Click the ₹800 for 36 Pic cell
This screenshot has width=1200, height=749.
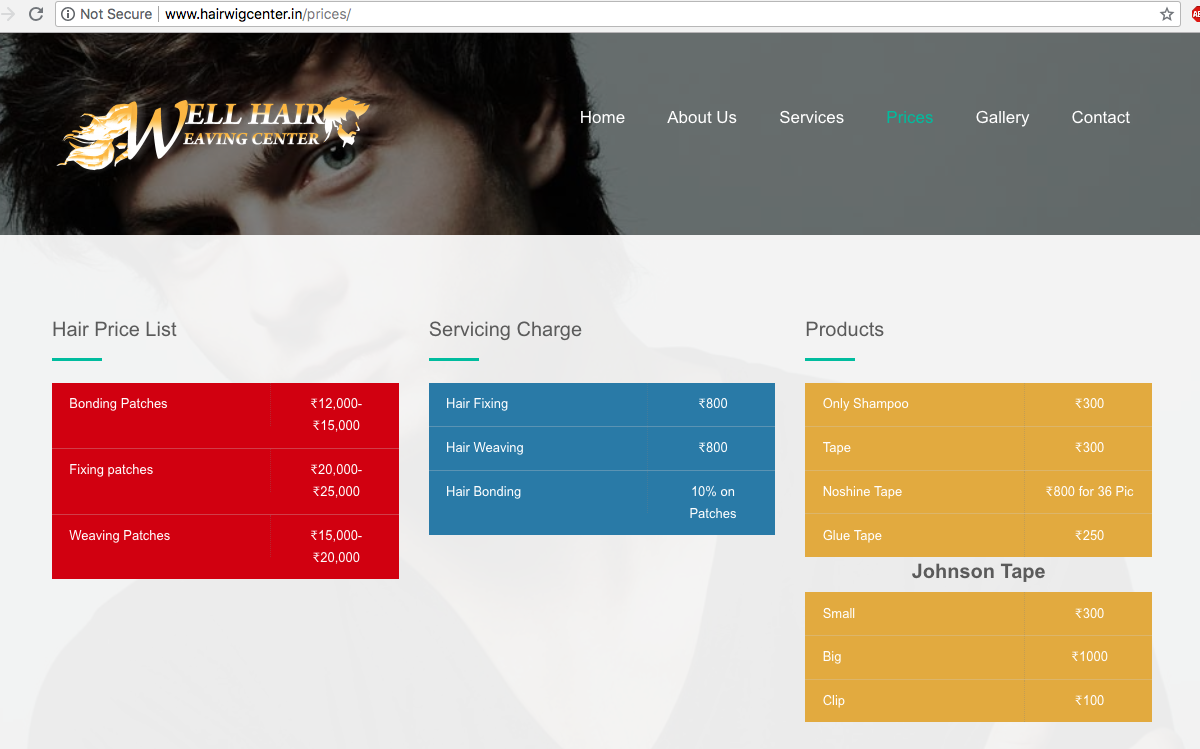coord(1089,492)
